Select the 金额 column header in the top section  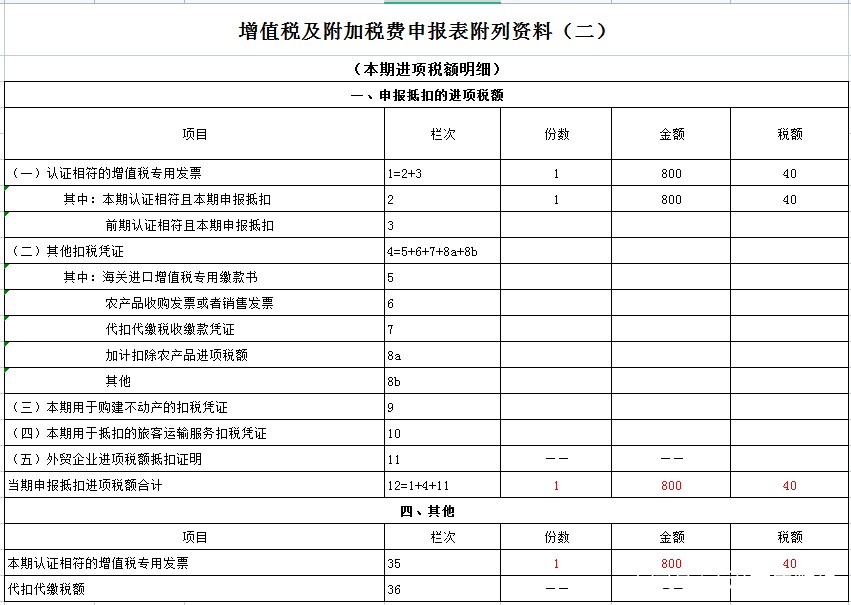(671, 134)
